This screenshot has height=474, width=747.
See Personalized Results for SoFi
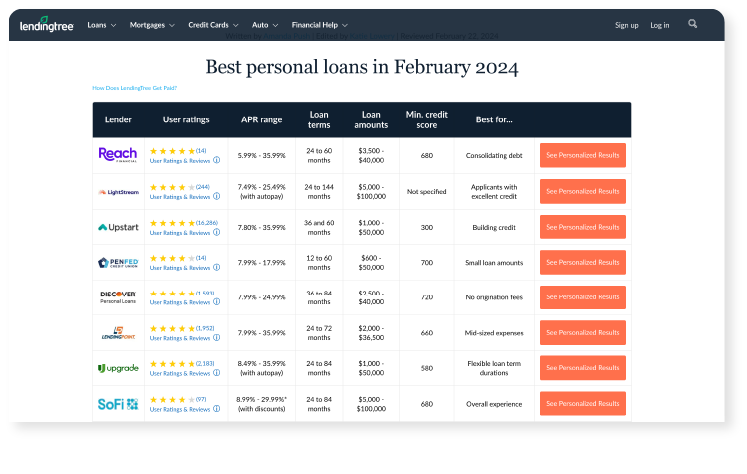tap(583, 403)
